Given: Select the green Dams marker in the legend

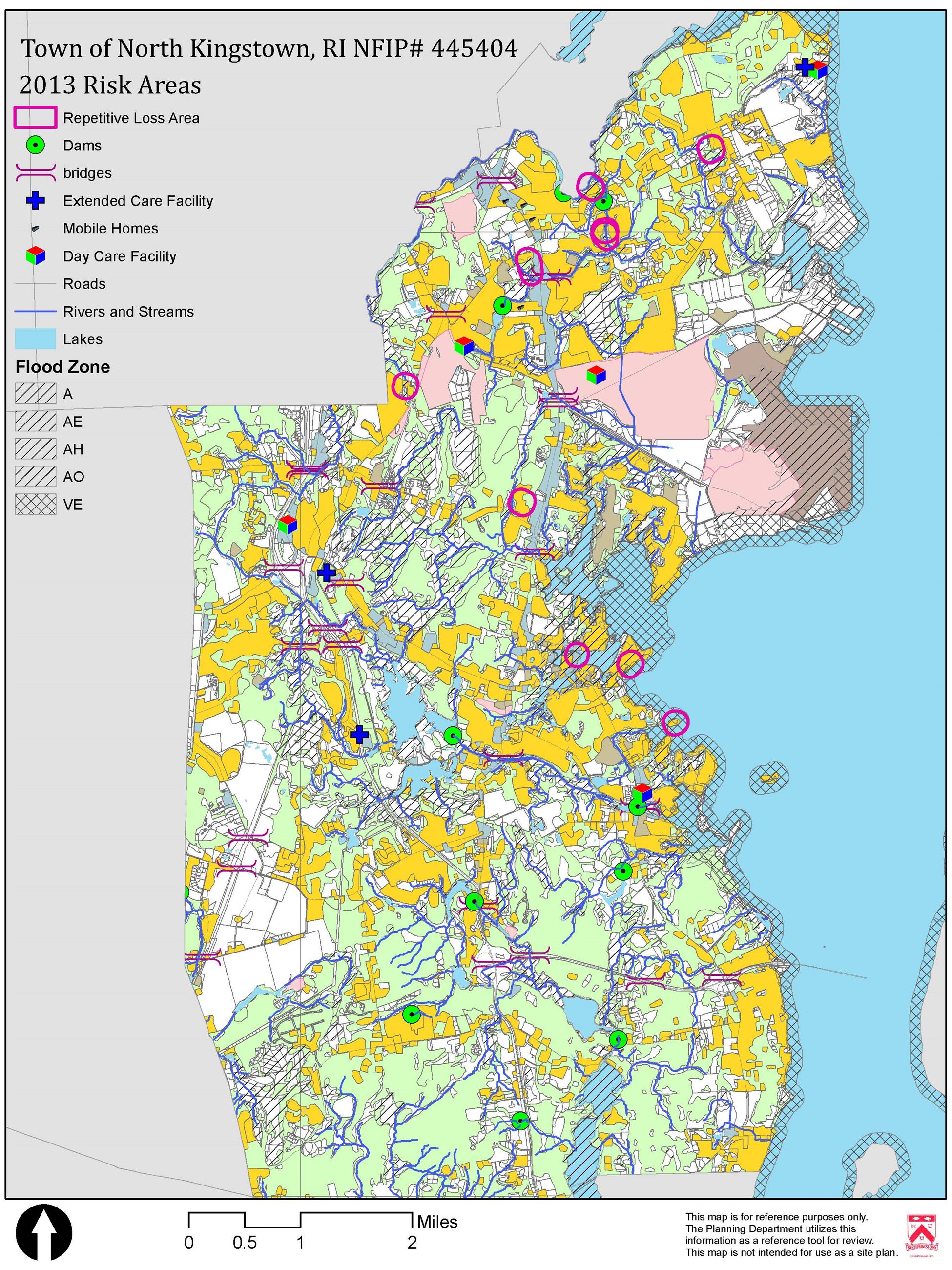Looking at the screenshot, I should click(36, 145).
